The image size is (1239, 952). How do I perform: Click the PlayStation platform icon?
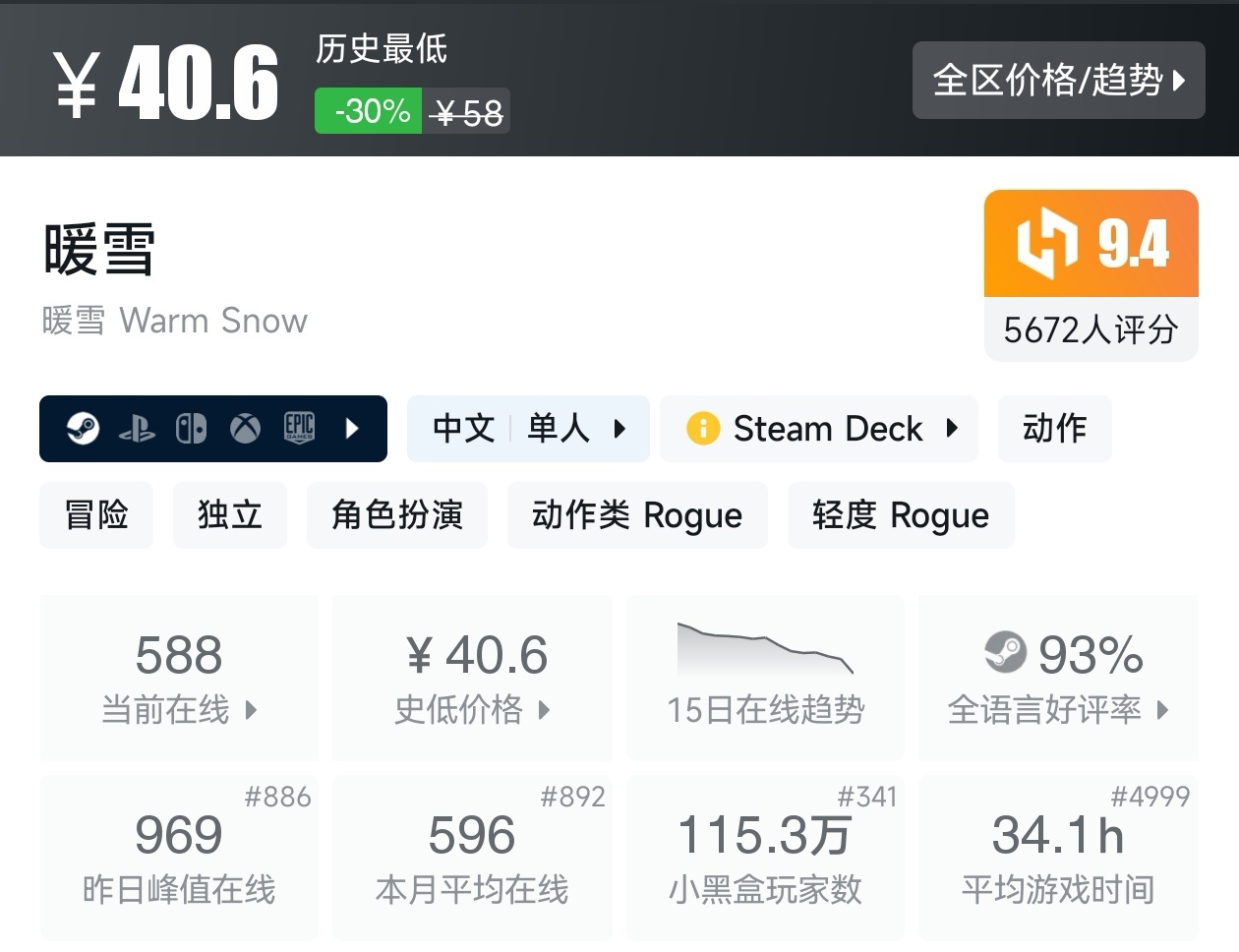tap(137, 429)
